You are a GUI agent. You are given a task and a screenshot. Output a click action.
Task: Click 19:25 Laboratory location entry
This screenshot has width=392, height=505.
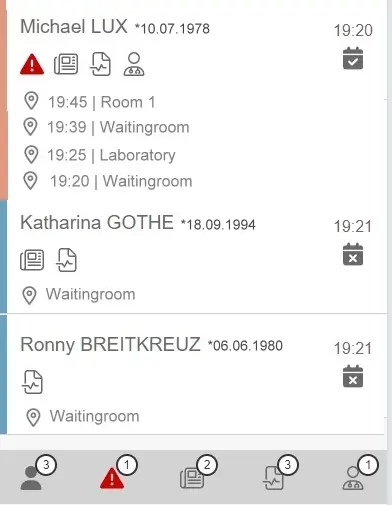[100, 155]
